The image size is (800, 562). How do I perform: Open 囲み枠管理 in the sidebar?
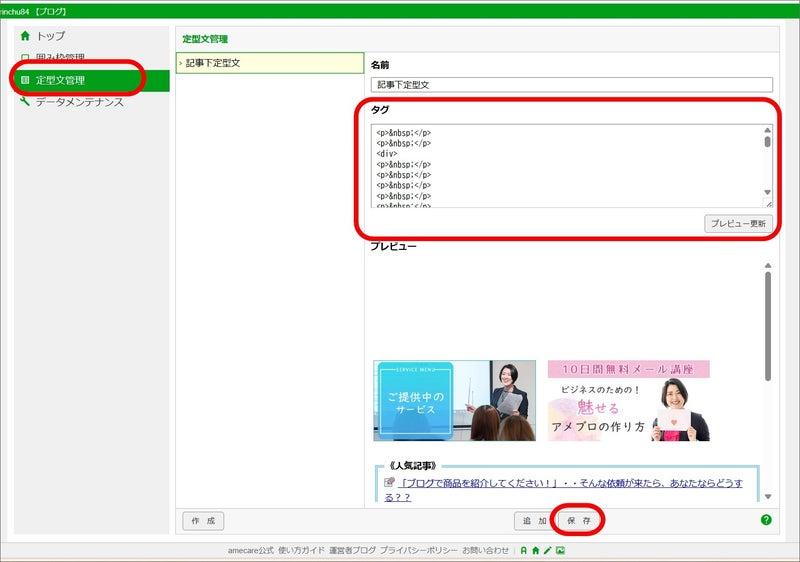pyautogui.click(x=60, y=57)
